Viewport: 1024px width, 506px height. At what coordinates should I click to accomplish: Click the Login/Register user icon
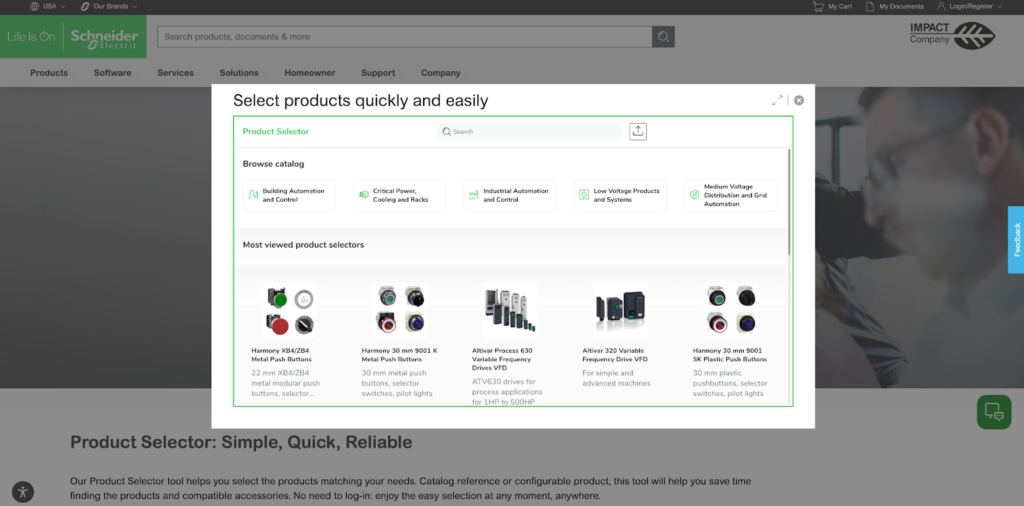[941, 7]
